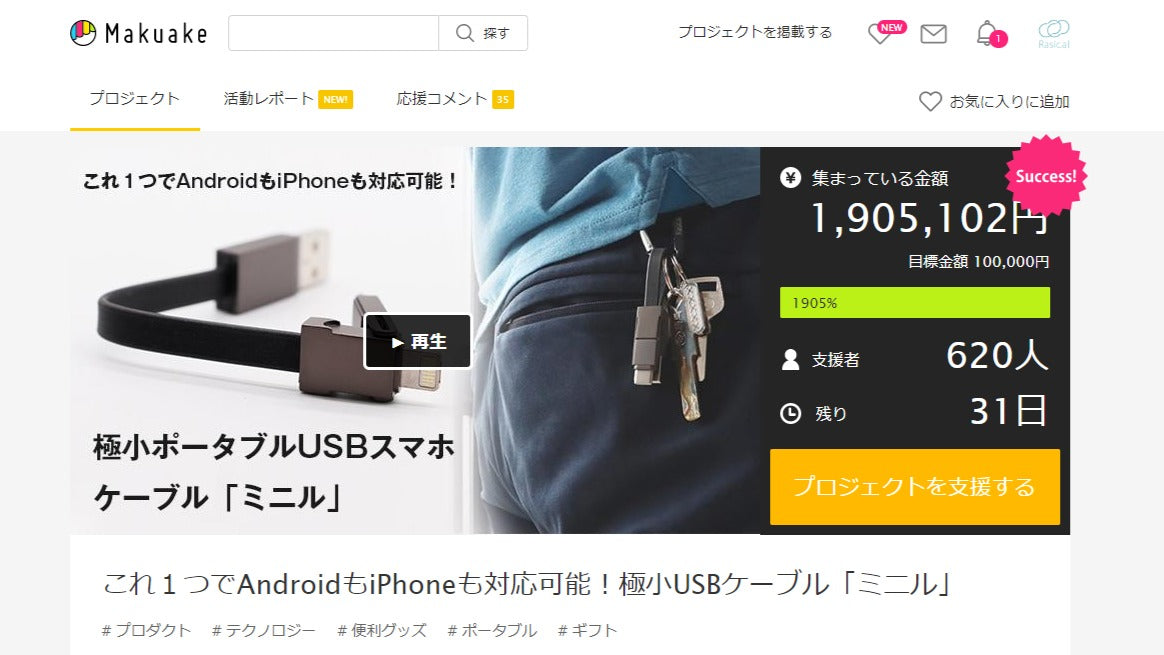Click the search box field

pos(333,33)
